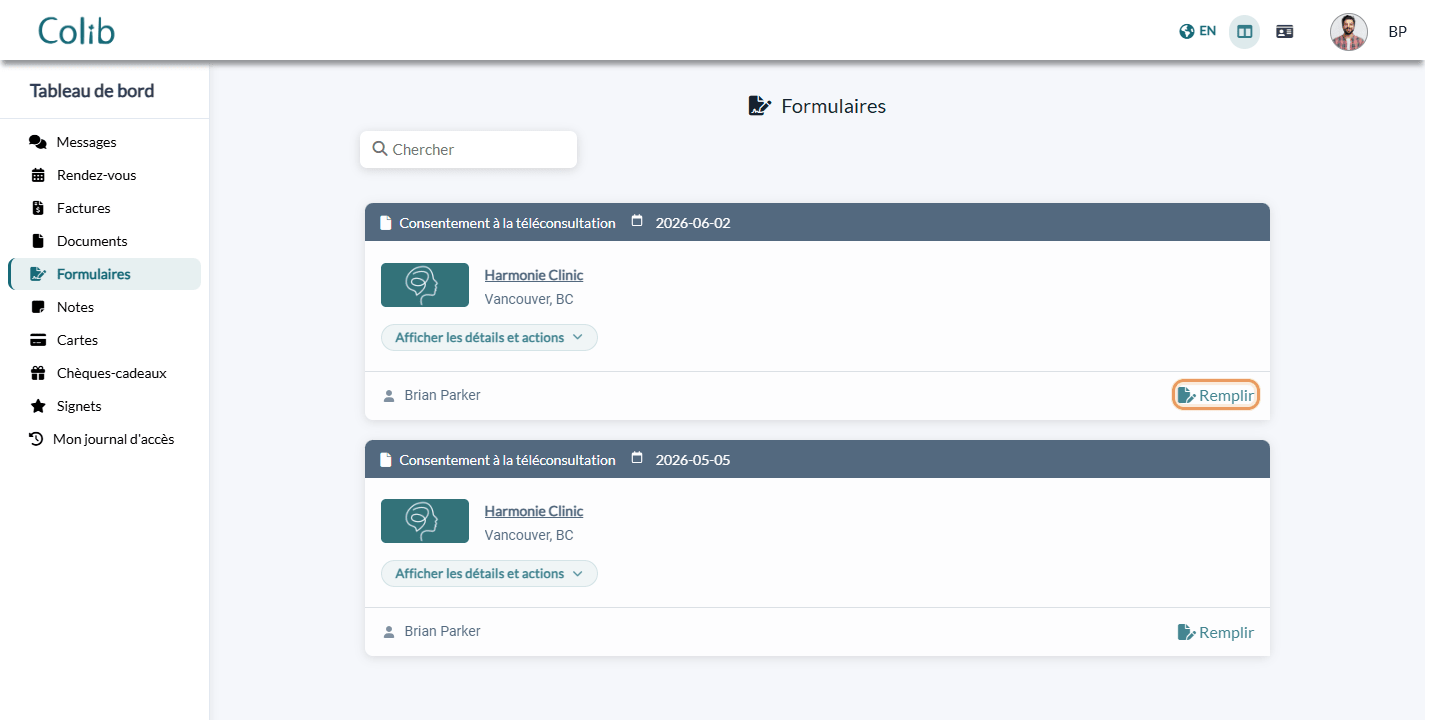Click the BP initials in the header

[x=1398, y=32]
